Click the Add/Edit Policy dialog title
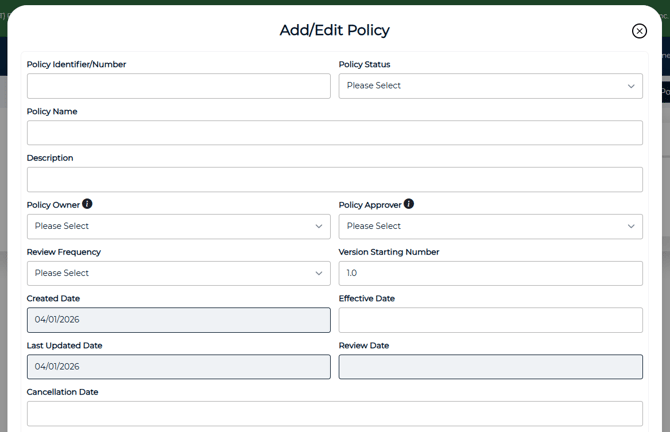This screenshot has height=432, width=670. (x=334, y=31)
